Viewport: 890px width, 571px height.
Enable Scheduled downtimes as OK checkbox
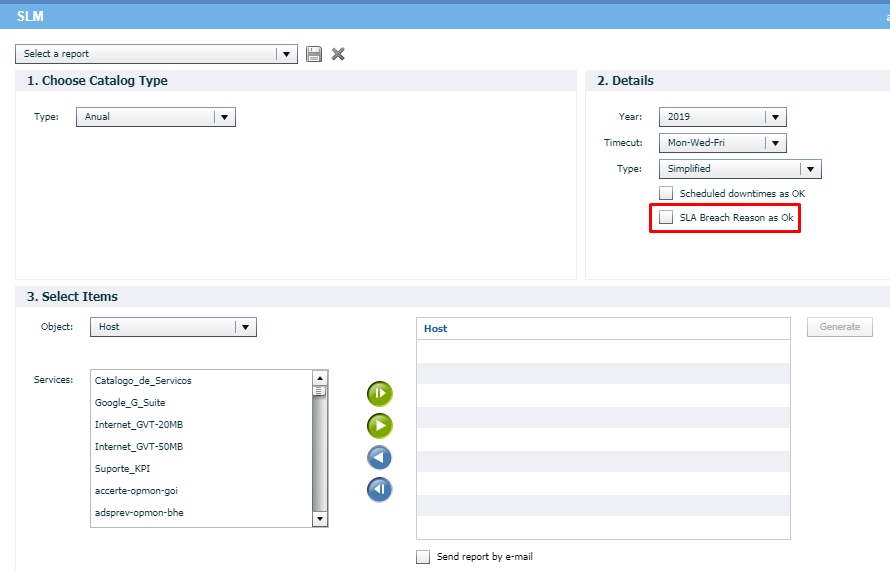point(666,193)
